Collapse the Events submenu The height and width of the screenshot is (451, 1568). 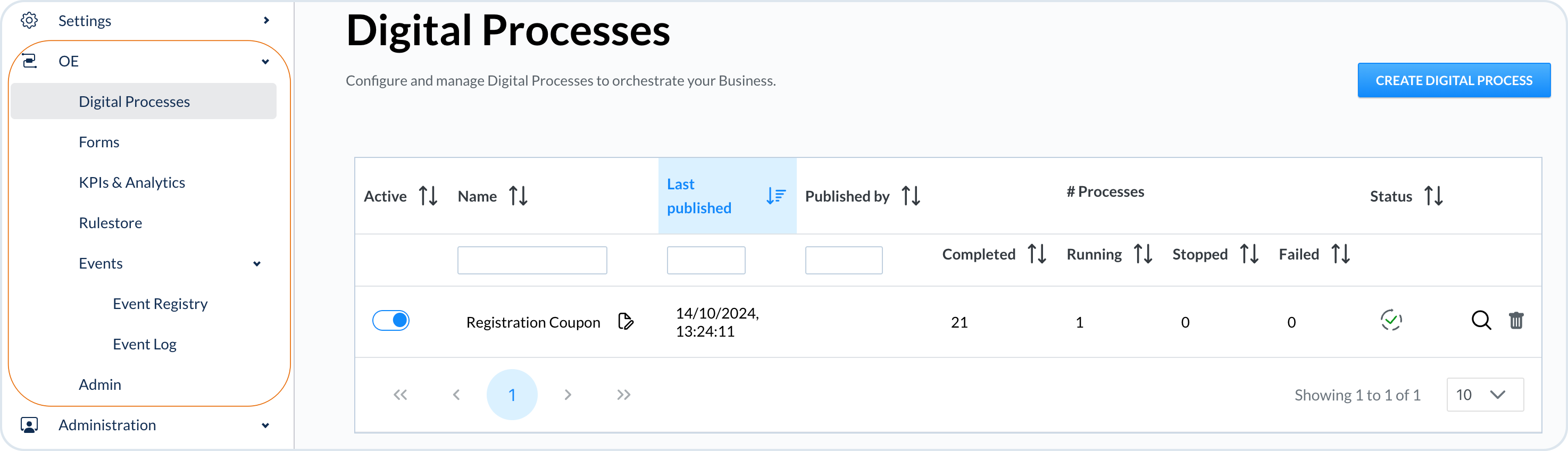(x=257, y=264)
